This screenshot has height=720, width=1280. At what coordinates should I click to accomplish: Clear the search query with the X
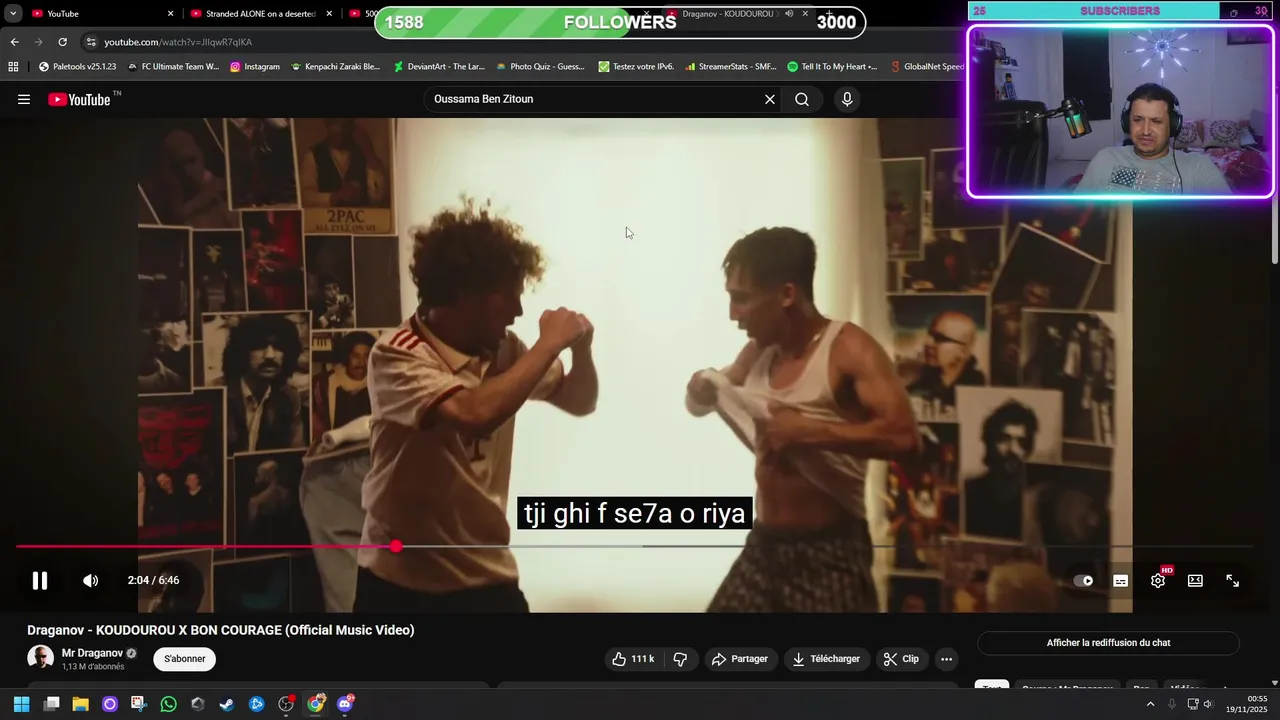pyautogui.click(x=770, y=99)
